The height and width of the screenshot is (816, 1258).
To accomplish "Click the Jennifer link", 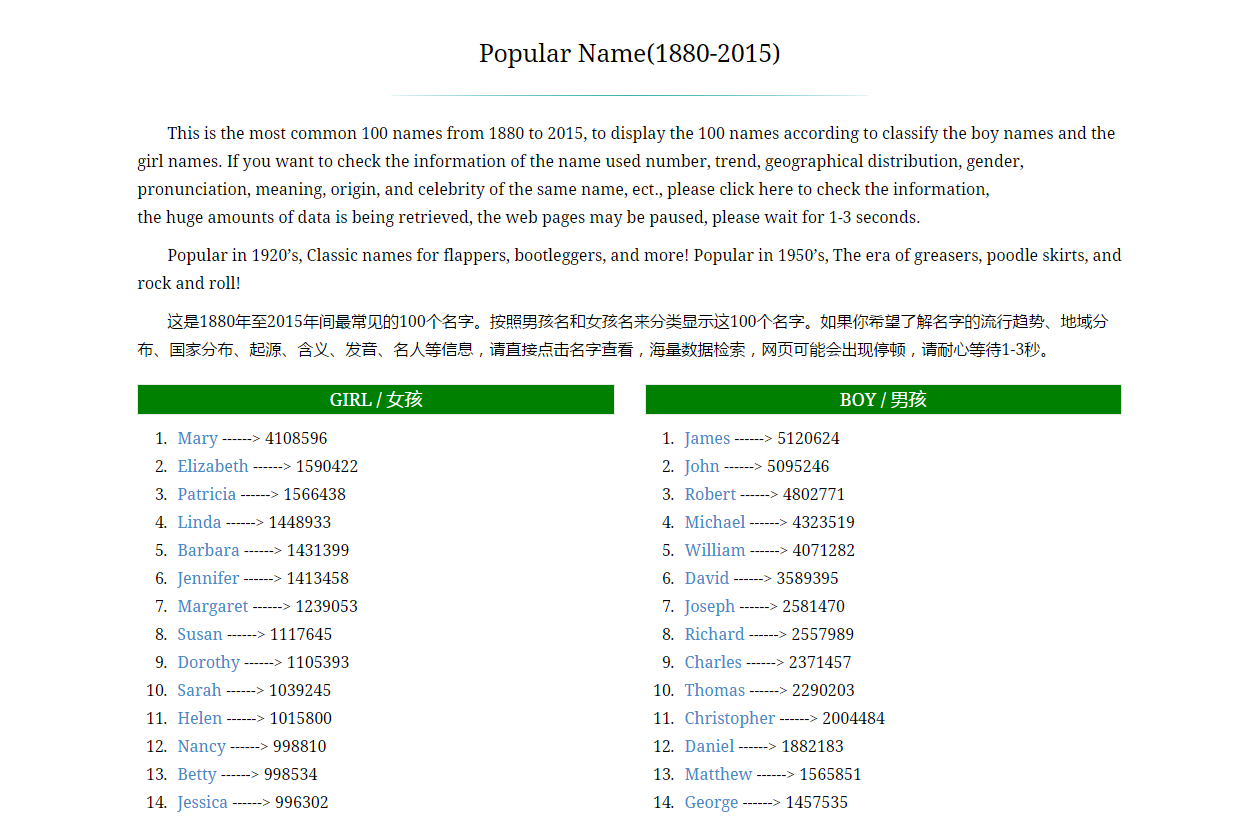I will coord(208,578).
